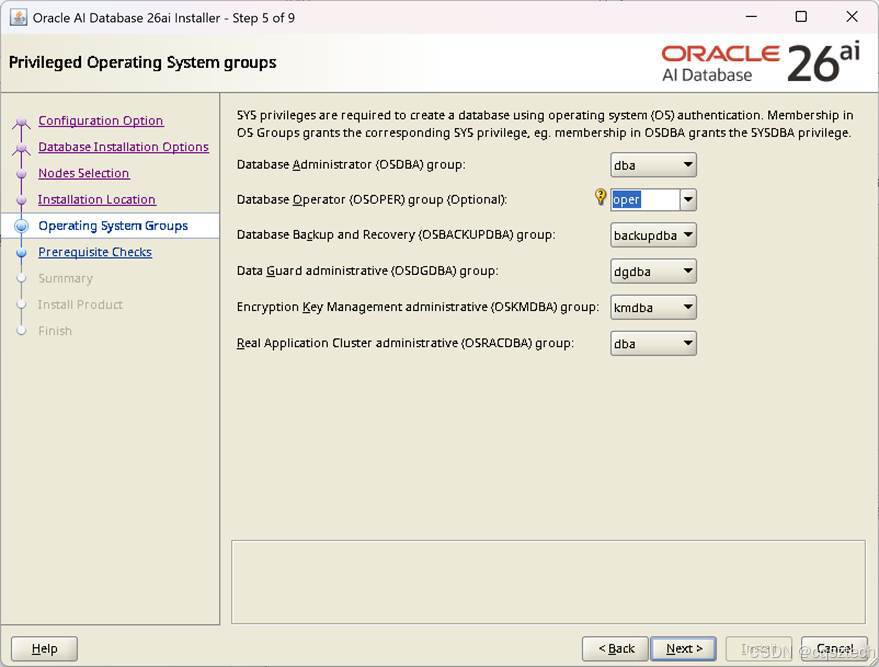Image resolution: width=879 pixels, height=667 pixels.
Task: Go to the Nodes Selection step
Action: tap(84, 173)
